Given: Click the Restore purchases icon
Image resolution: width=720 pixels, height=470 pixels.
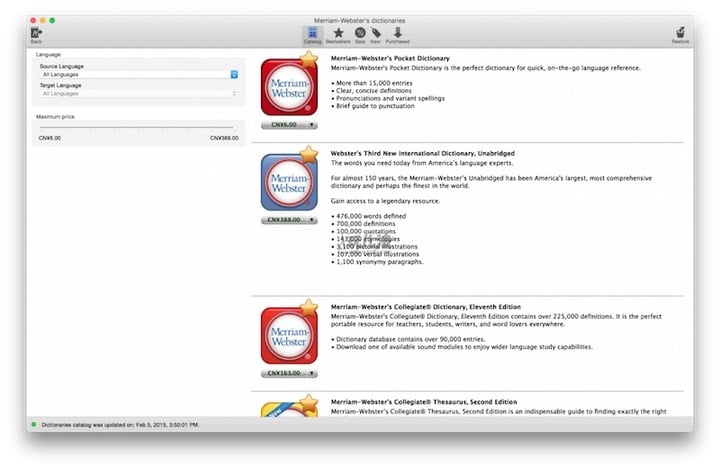Looking at the screenshot, I should (x=681, y=34).
